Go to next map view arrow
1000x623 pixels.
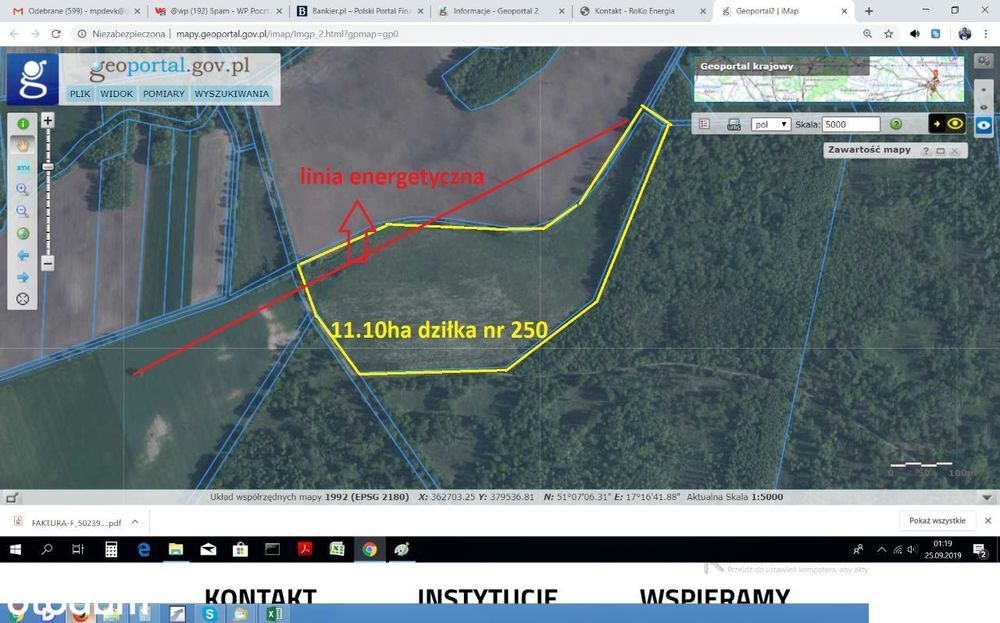coord(23,277)
